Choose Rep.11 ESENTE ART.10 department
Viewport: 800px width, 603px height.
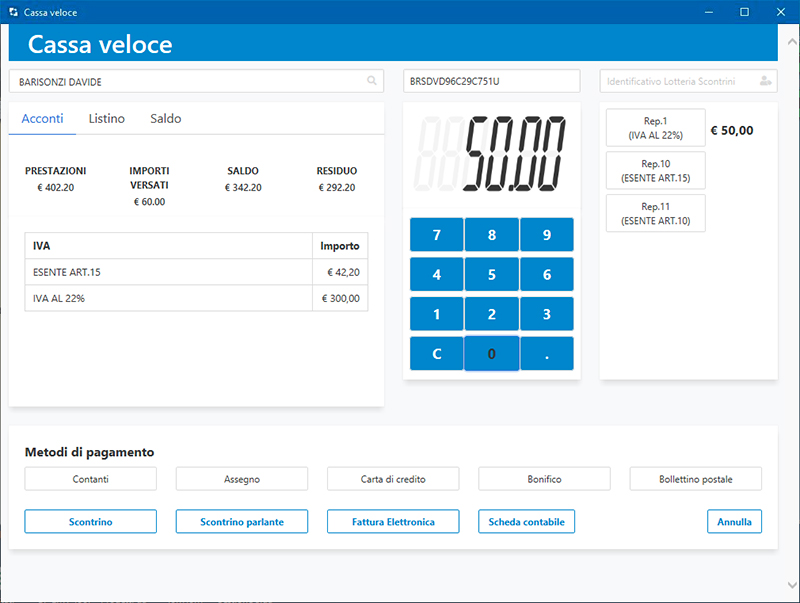coord(655,213)
